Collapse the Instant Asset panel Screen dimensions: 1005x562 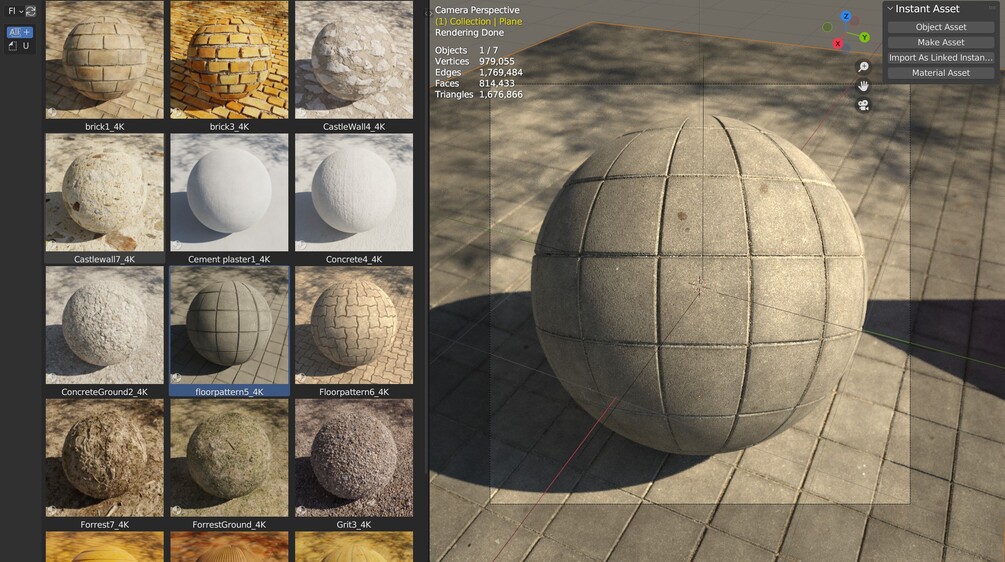(890, 9)
